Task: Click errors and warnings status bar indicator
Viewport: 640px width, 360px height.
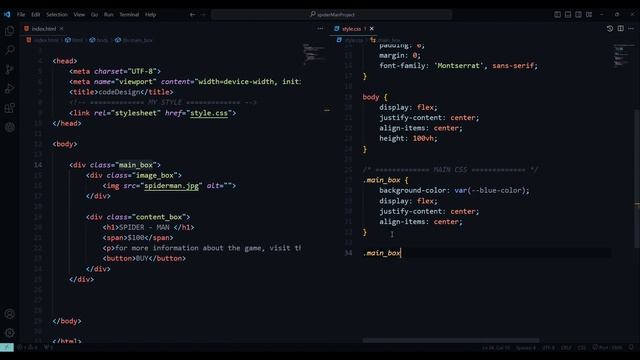Action: pos(28,348)
